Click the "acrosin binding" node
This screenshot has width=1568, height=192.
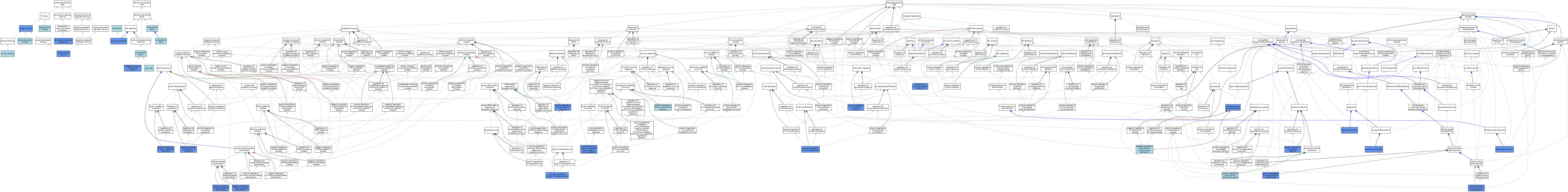(7, 53)
